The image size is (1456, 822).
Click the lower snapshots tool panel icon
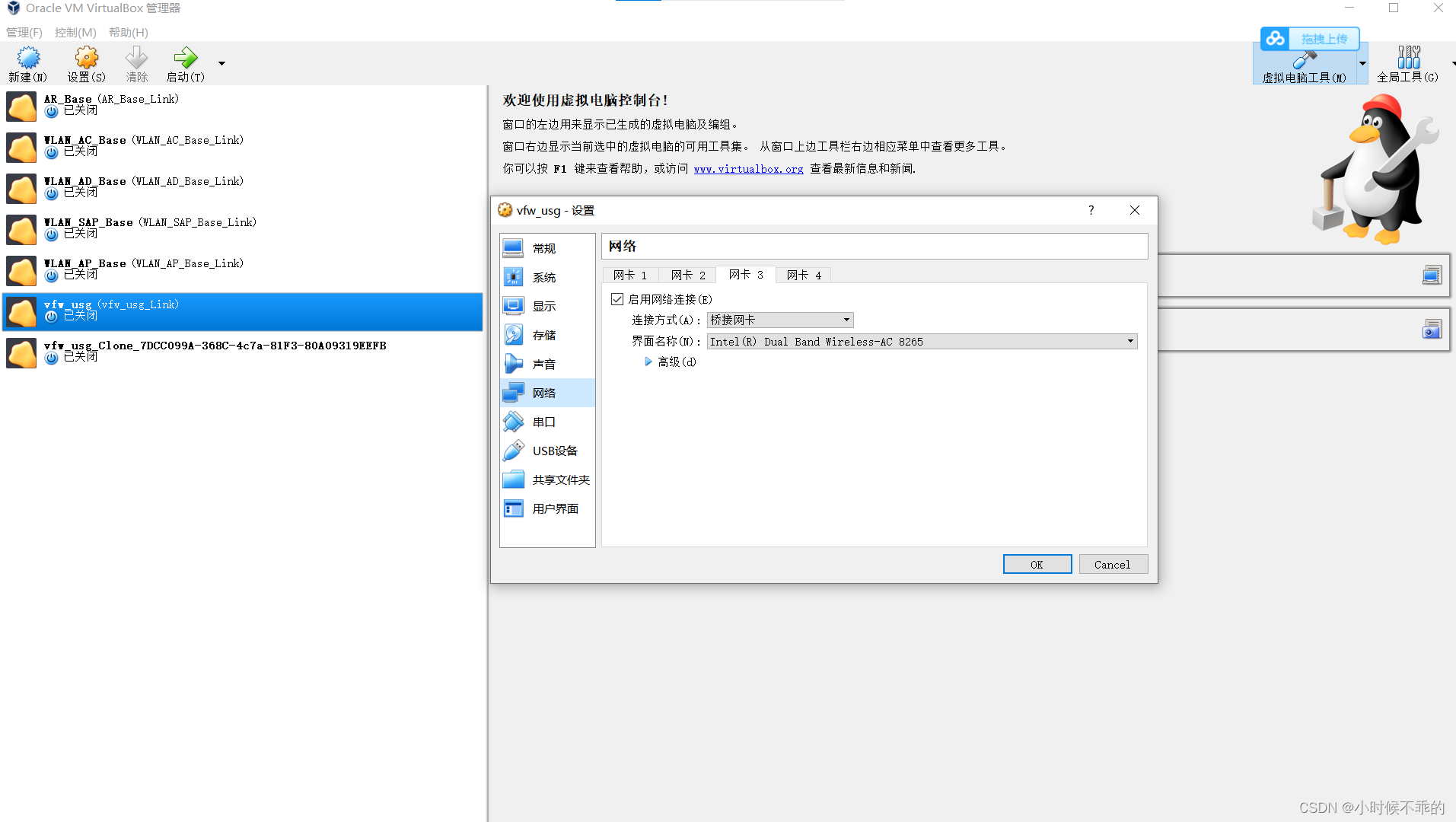(x=1432, y=329)
